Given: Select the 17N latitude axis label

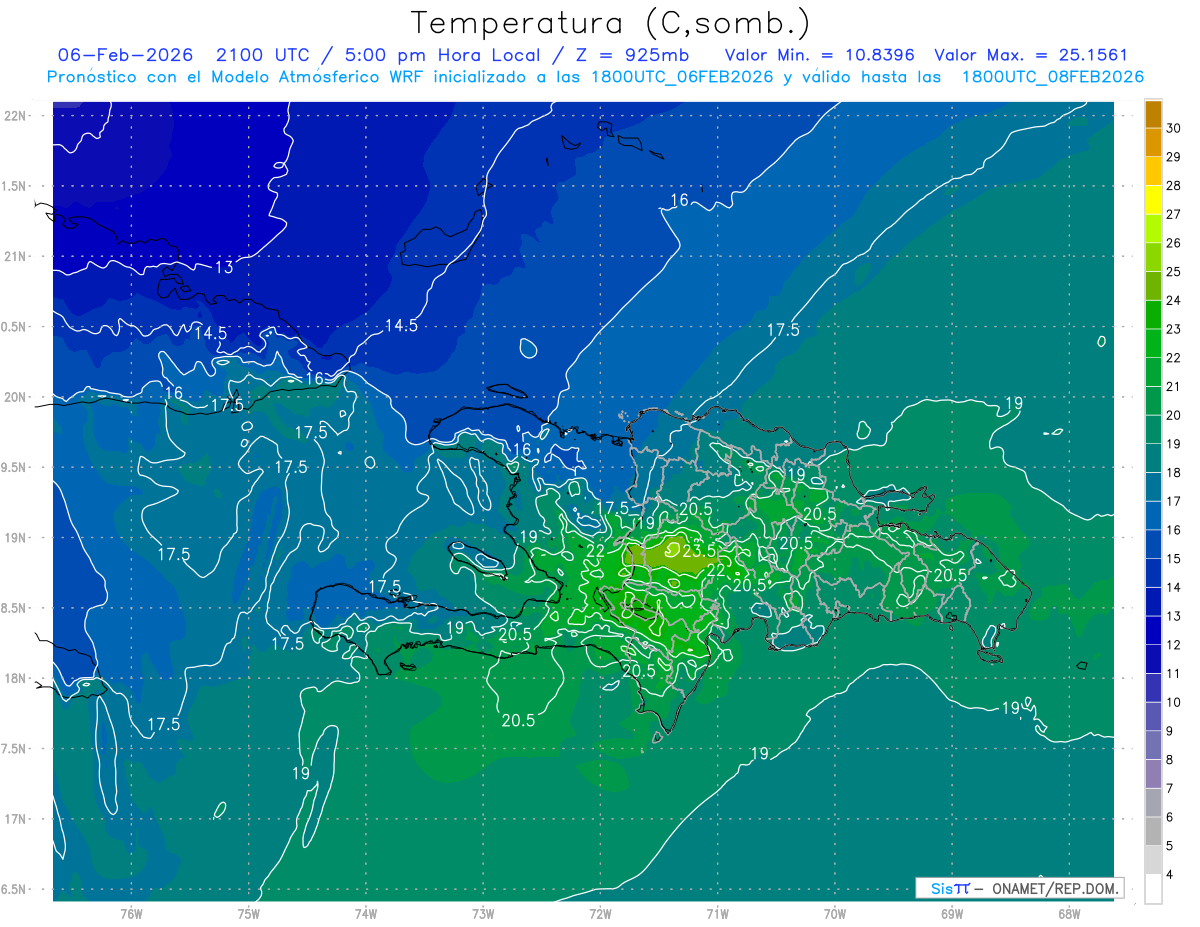Looking at the screenshot, I should [x=15, y=819].
